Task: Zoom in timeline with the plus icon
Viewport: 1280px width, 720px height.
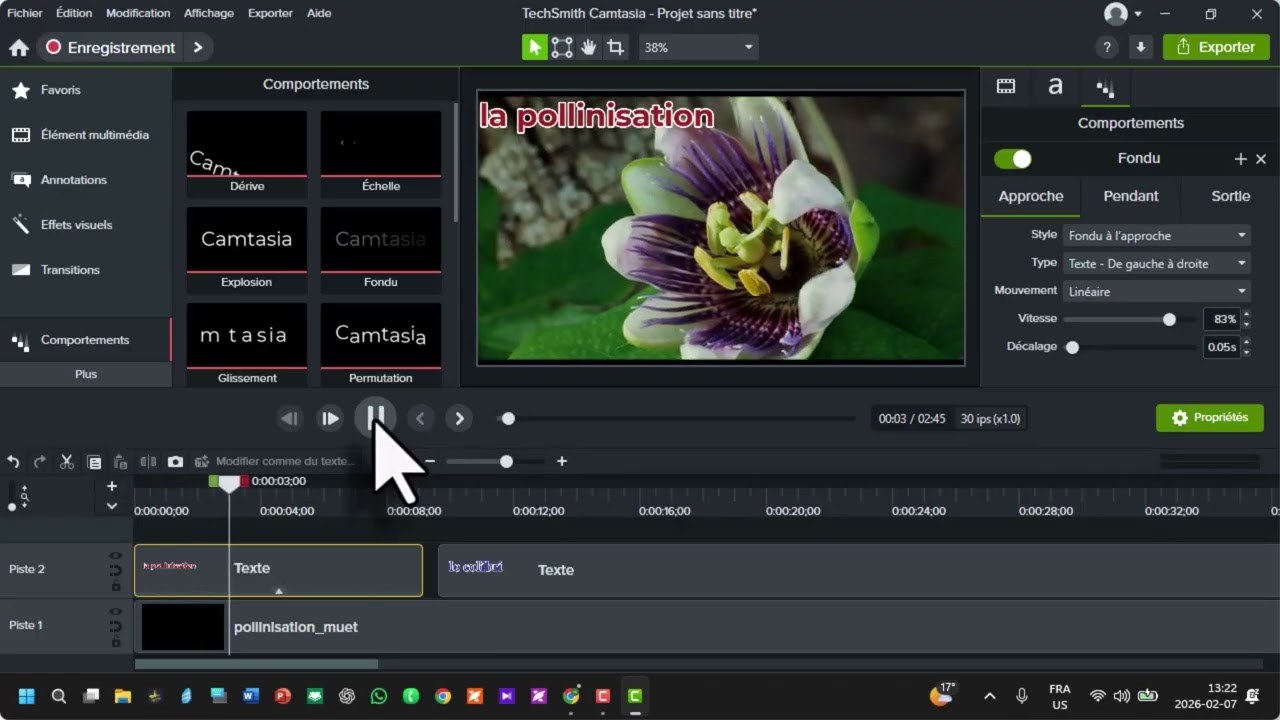Action: coord(562,461)
